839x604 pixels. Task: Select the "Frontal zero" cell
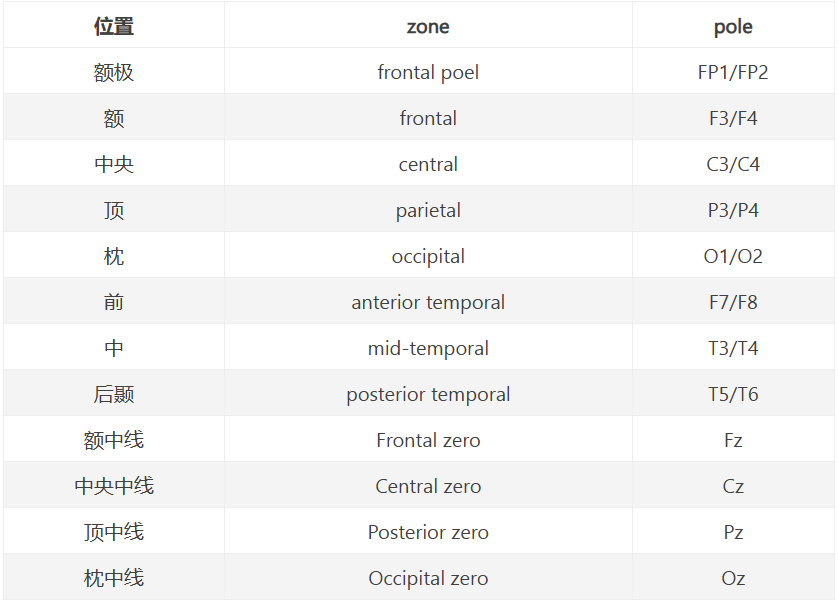tap(428, 440)
